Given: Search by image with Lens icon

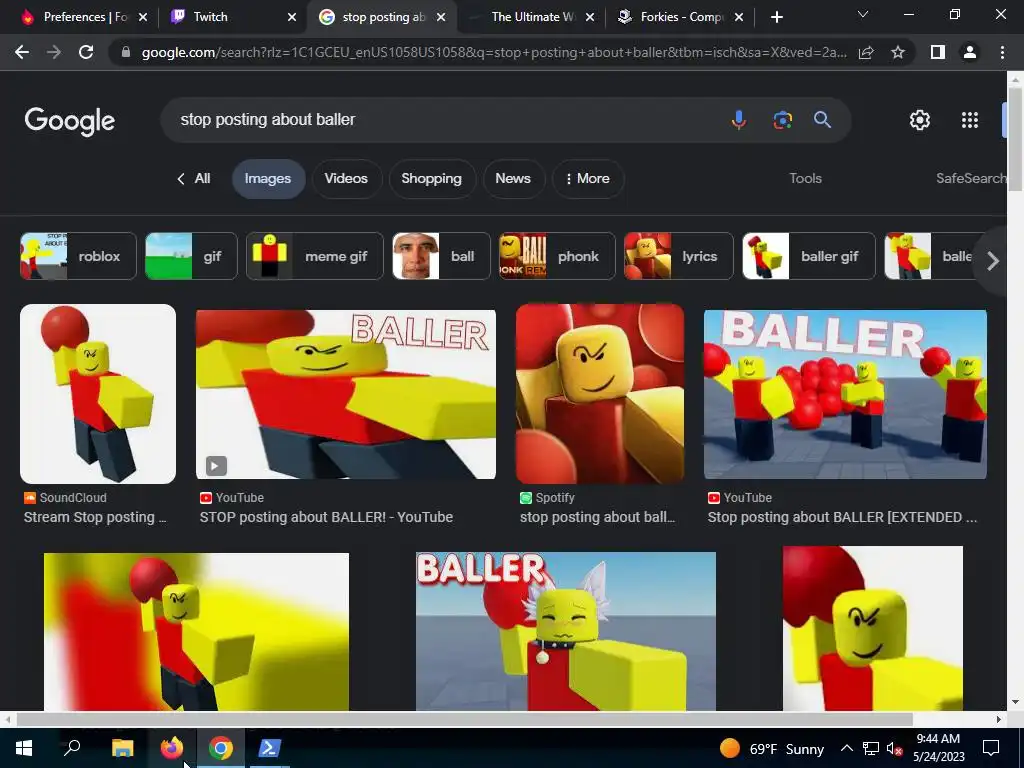Looking at the screenshot, I should [782, 120].
